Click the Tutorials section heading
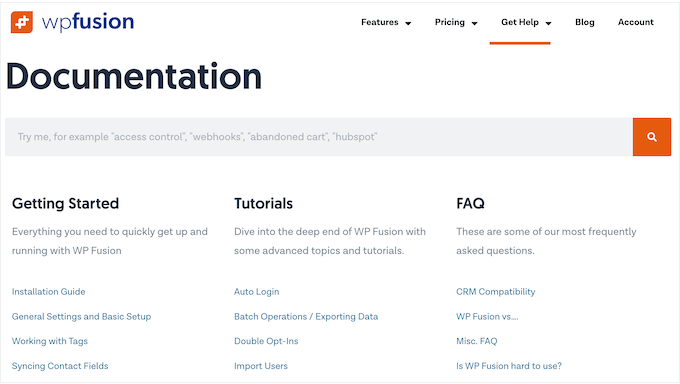680x384 pixels. coord(264,203)
